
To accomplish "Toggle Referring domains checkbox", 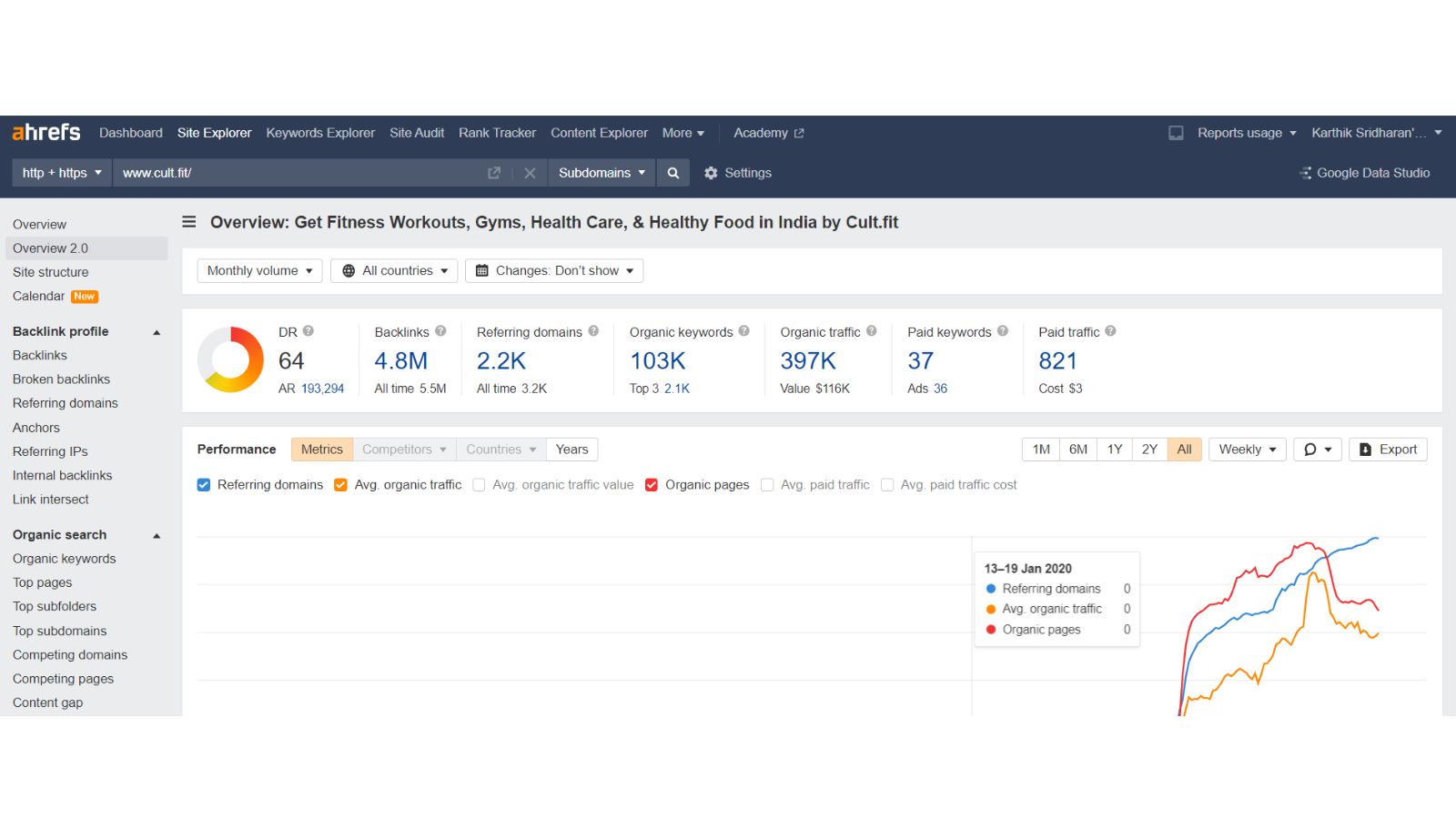I will (204, 485).
